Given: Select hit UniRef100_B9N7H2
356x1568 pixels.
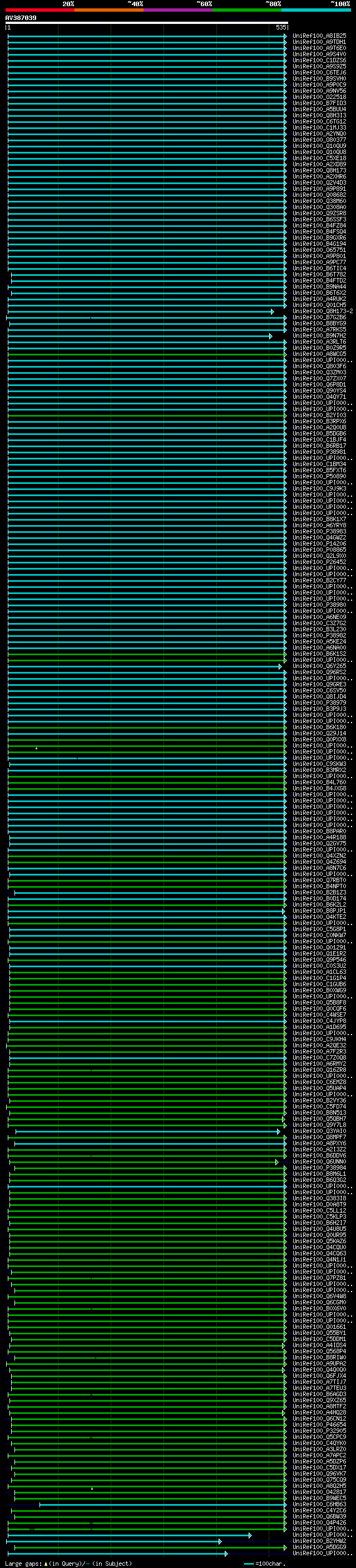Looking at the screenshot, I should (x=319, y=335).
